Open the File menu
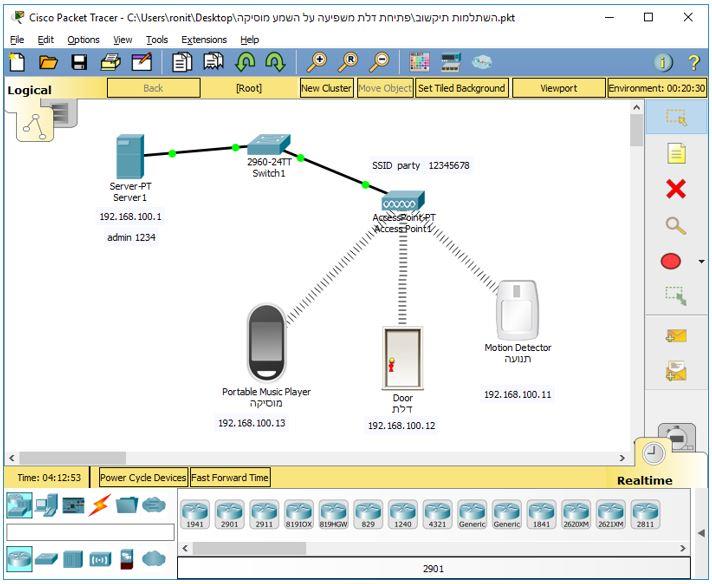The image size is (712, 584). pyautogui.click(x=17, y=40)
